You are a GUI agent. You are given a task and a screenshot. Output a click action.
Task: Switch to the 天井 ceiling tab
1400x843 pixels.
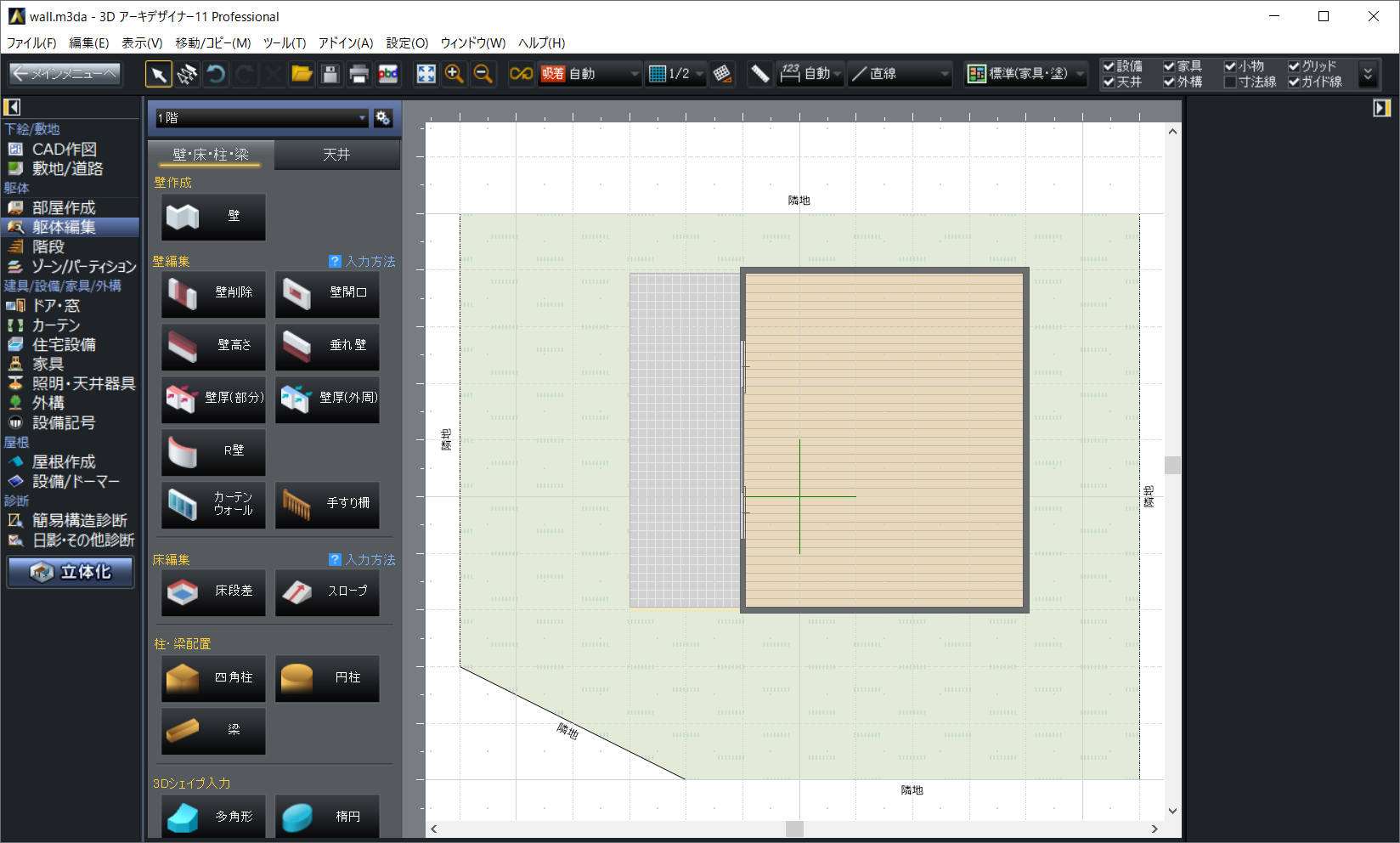pos(336,155)
